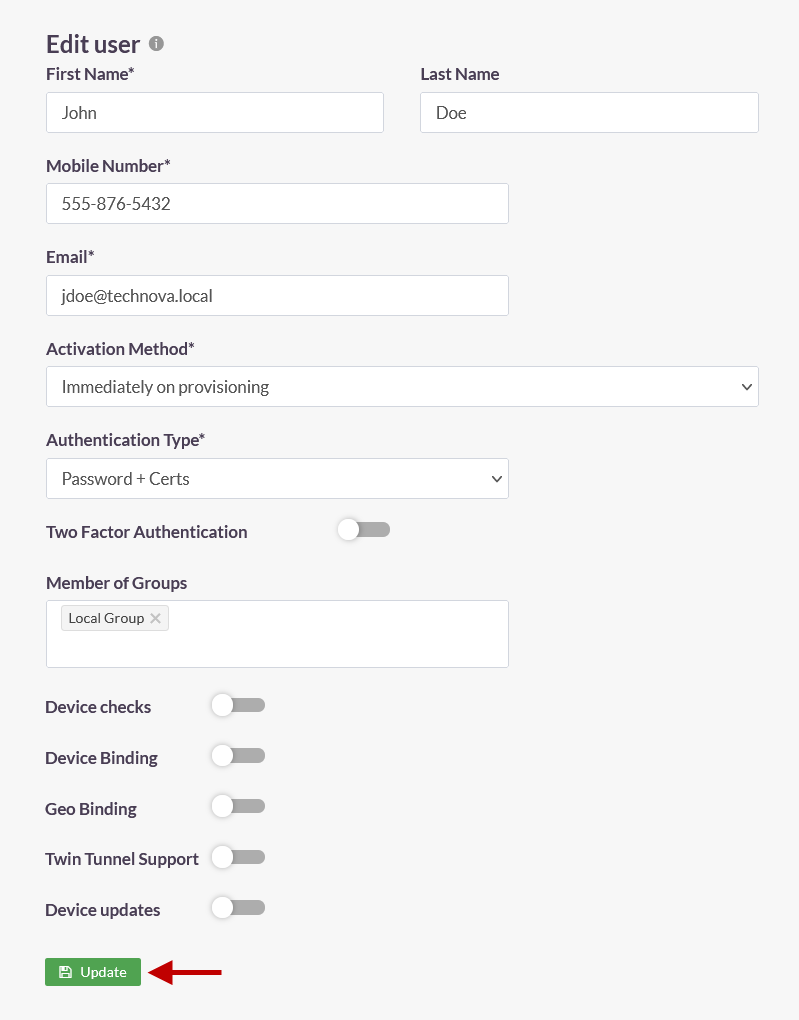Enable Device updates switch

238,907
